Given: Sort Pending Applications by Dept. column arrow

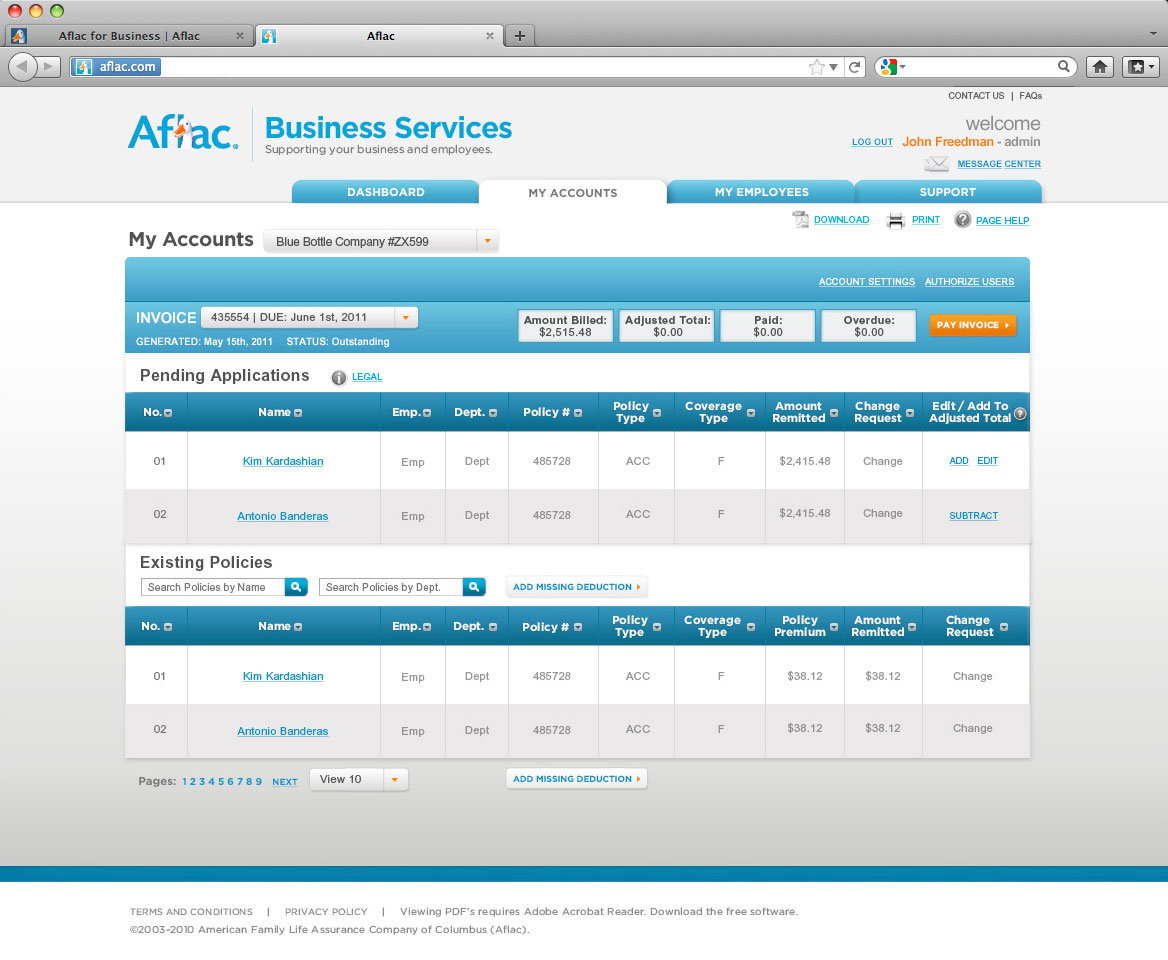Looking at the screenshot, I should click(493, 413).
